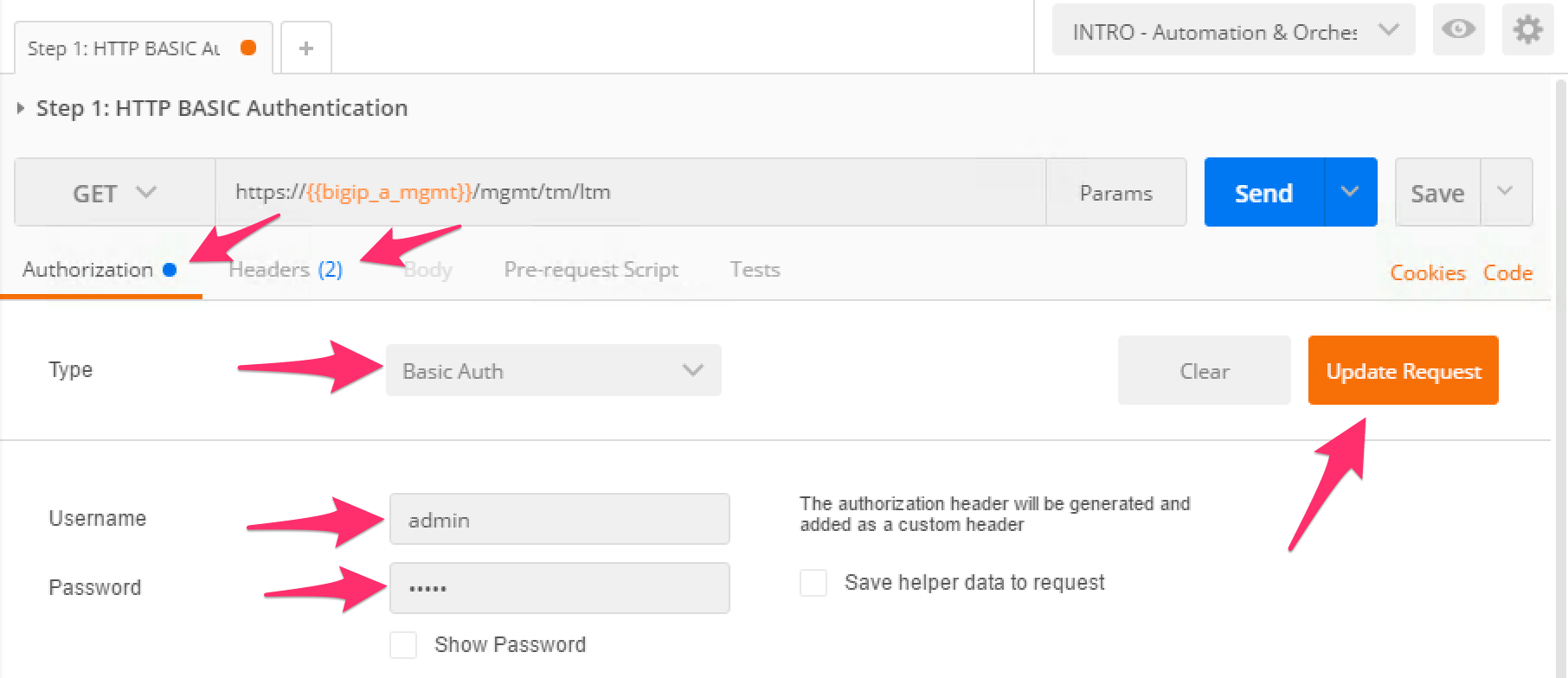Image resolution: width=1568 pixels, height=678 pixels.
Task: Expand the request description triangle
Action: pyautogui.click(x=21, y=109)
